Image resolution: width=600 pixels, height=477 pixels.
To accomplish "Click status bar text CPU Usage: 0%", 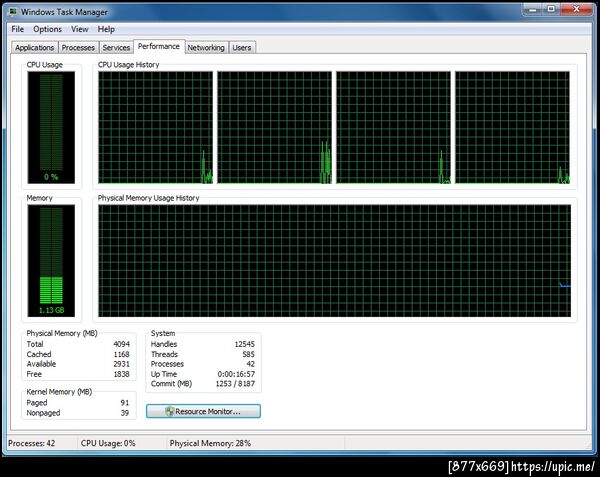I will pyautogui.click(x=108, y=443).
